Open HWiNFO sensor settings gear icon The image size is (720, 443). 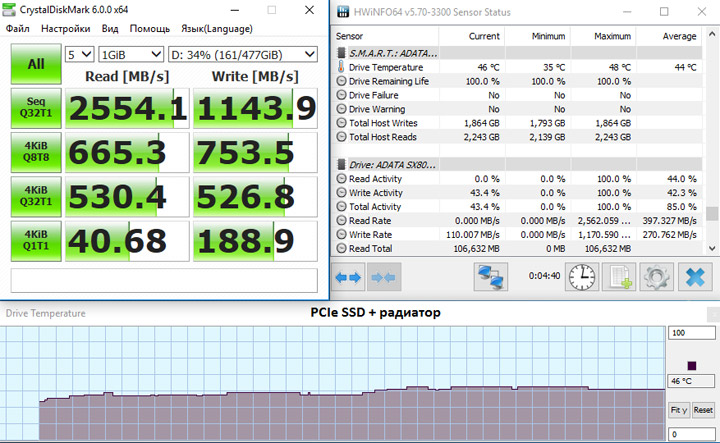(x=657, y=277)
